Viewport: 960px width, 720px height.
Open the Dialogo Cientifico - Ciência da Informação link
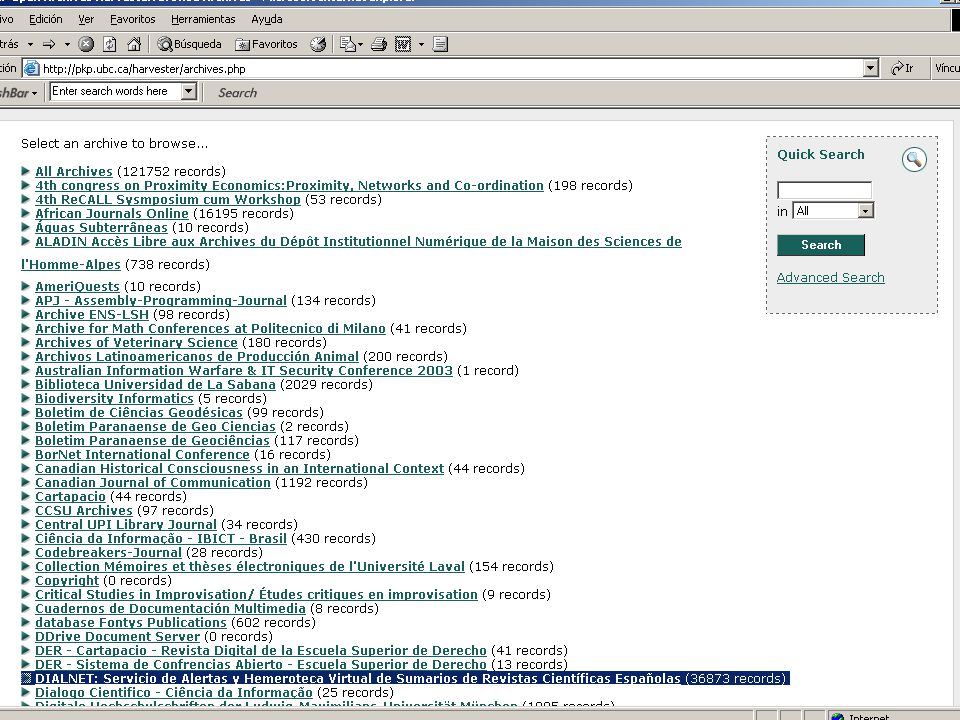point(173,692)
